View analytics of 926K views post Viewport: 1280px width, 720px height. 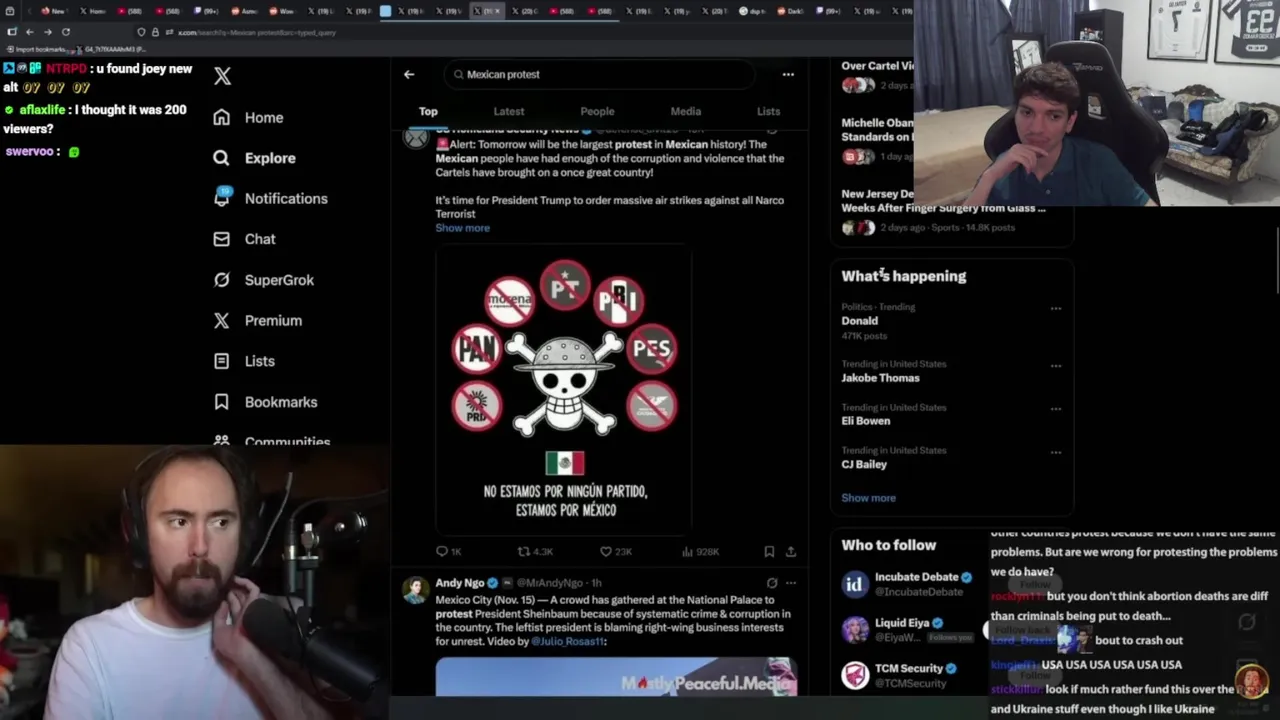tap(700, 552)
